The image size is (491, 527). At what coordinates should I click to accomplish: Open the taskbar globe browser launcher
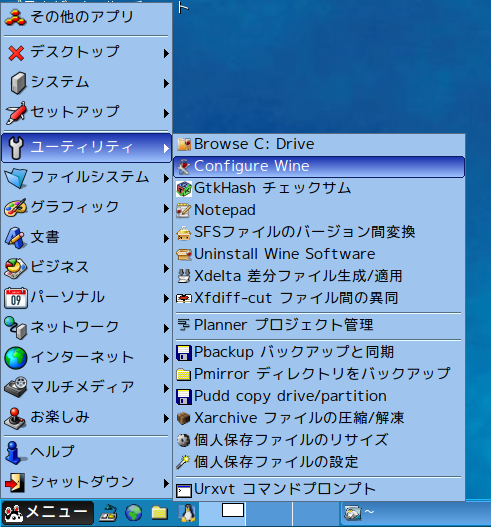pyautogui.click(x=133, y=513)
